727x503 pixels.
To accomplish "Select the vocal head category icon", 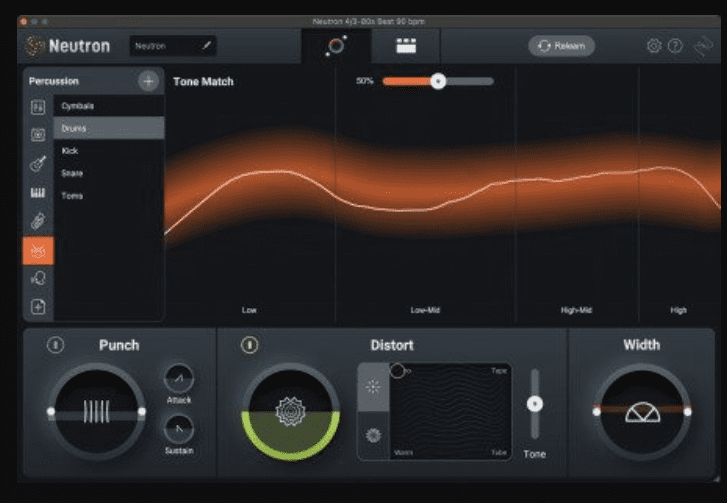I will click(x=38, y=278).
